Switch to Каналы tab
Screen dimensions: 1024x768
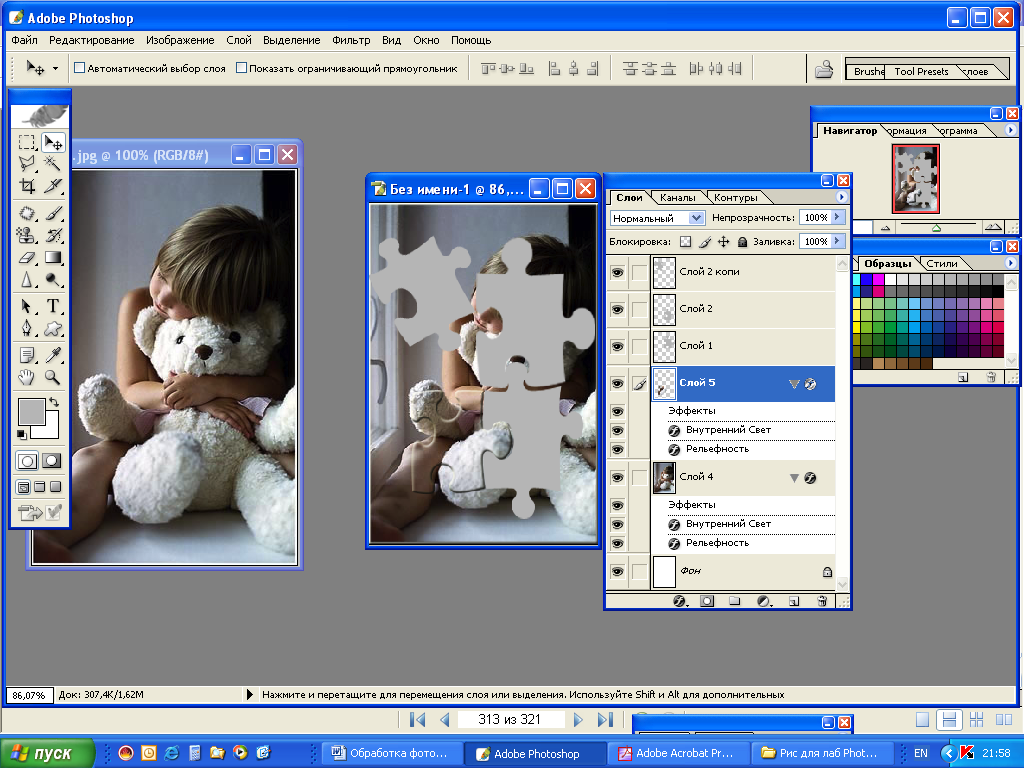pyautogui.click(x=677, y=197)
